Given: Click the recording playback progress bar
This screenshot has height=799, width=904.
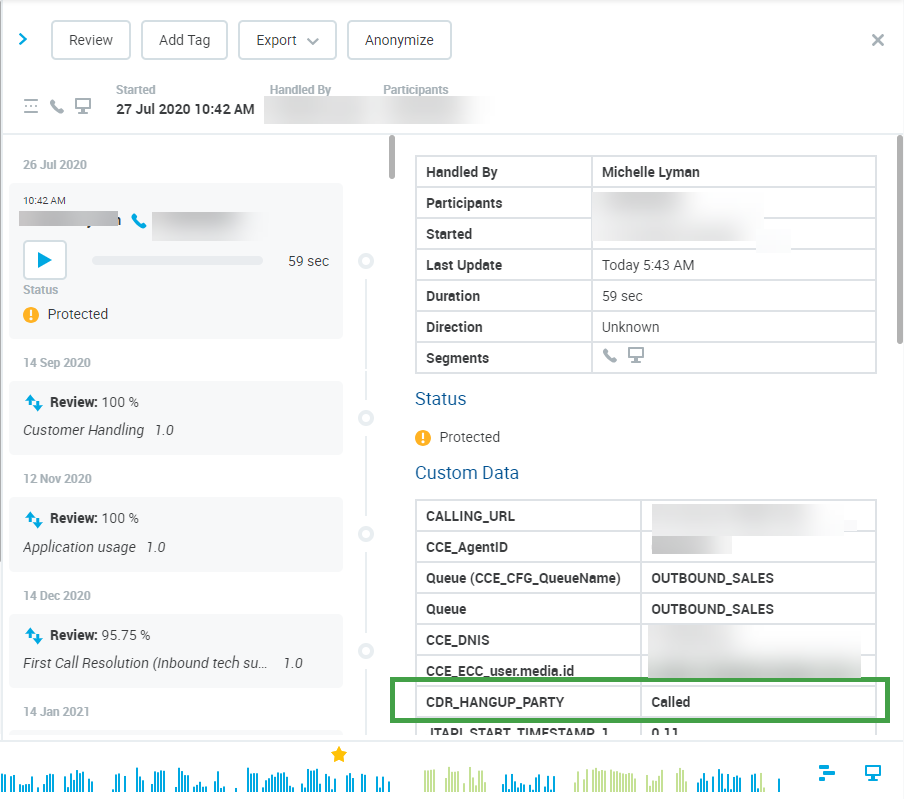Looking at the screenshot, I should click(x=177, y=261).
